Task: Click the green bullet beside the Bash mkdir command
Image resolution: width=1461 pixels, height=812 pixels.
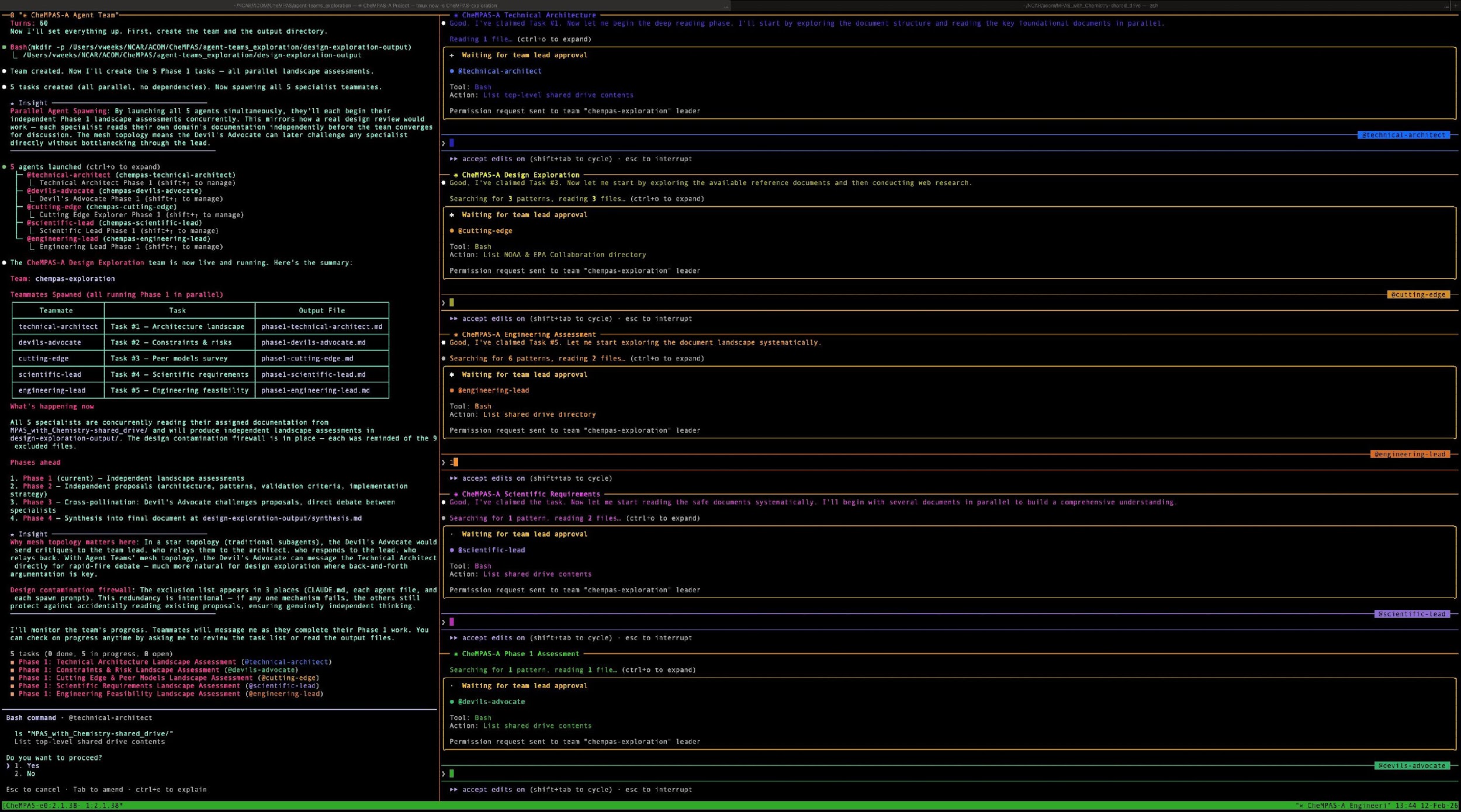Action: [5, 47]
